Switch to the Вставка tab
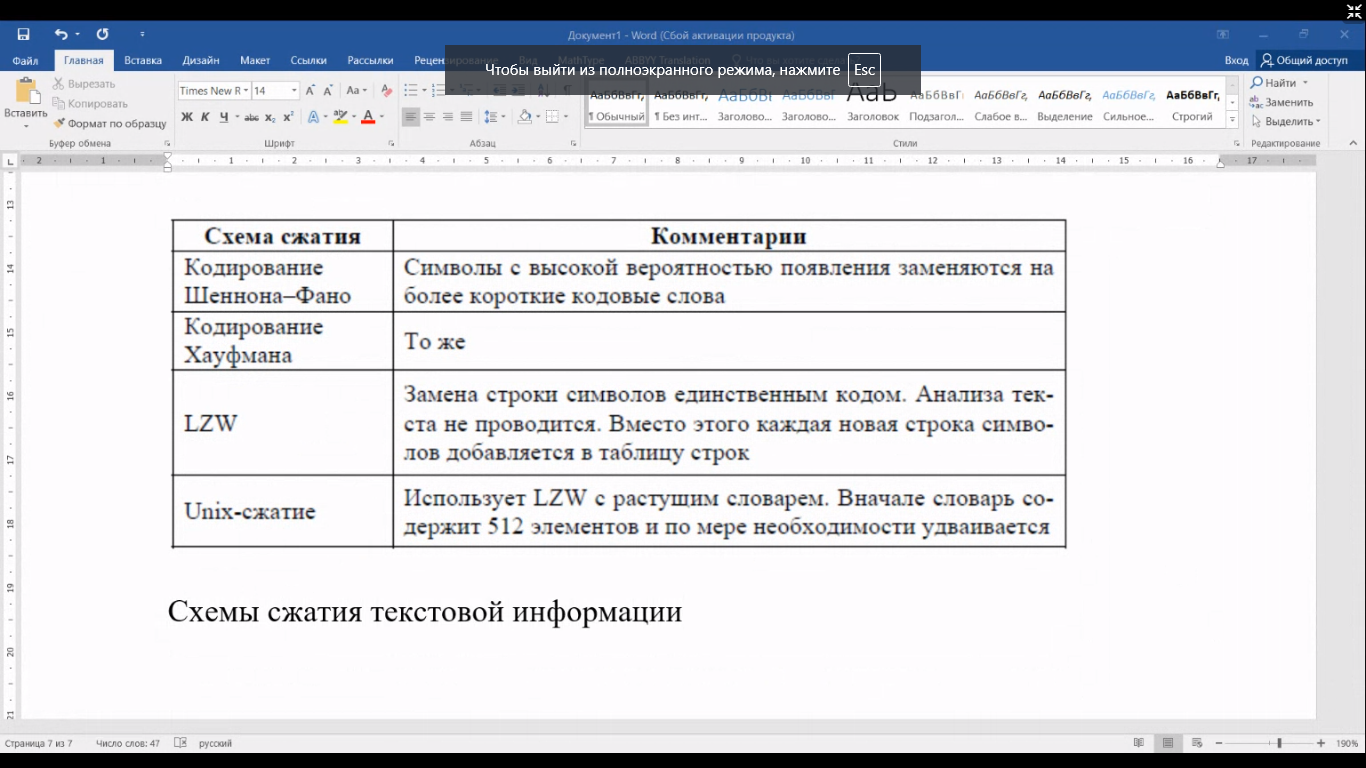 click(143, 61)
